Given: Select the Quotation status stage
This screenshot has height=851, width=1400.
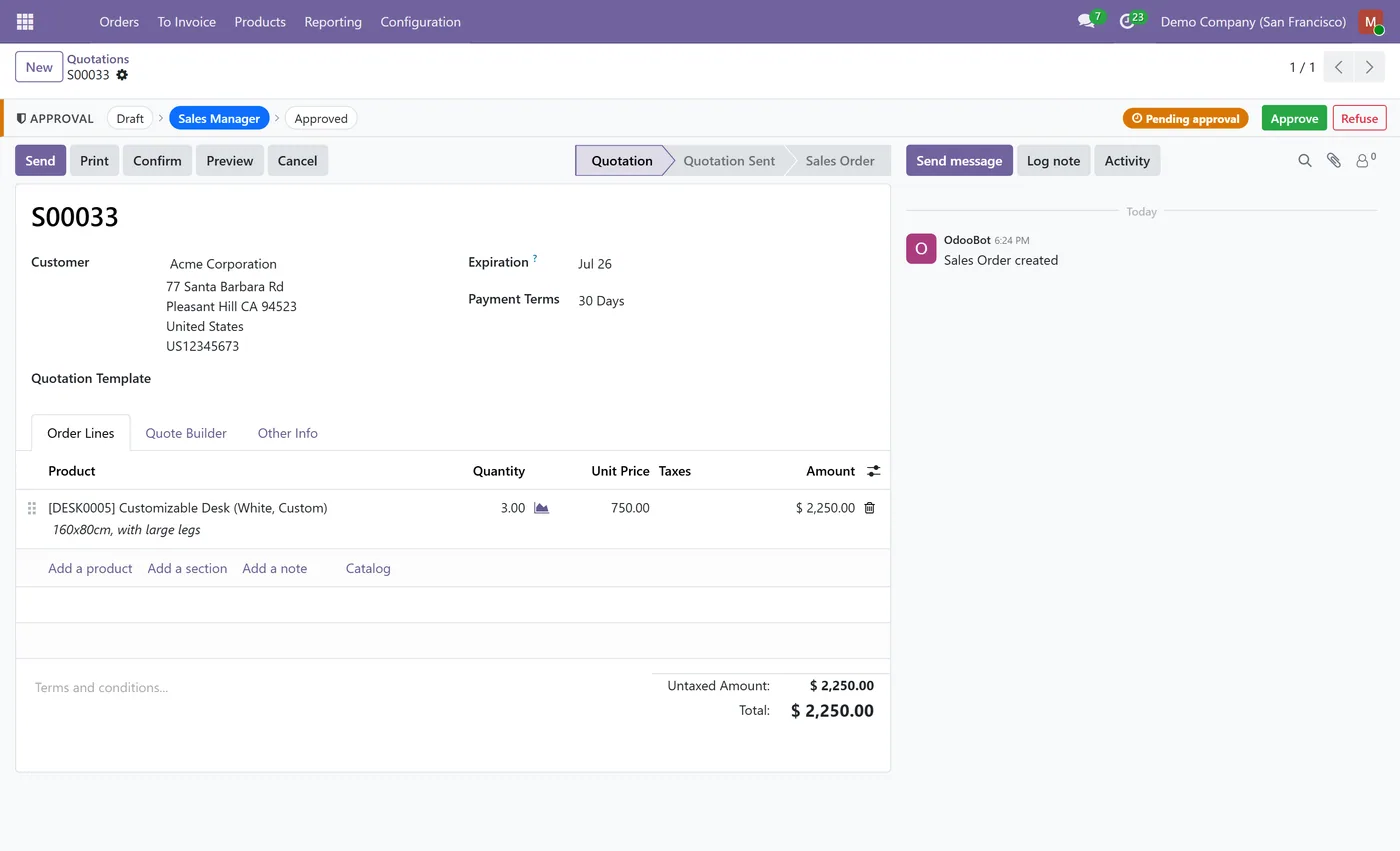Looking at the screenshot, I should click(x=621, y=160).
